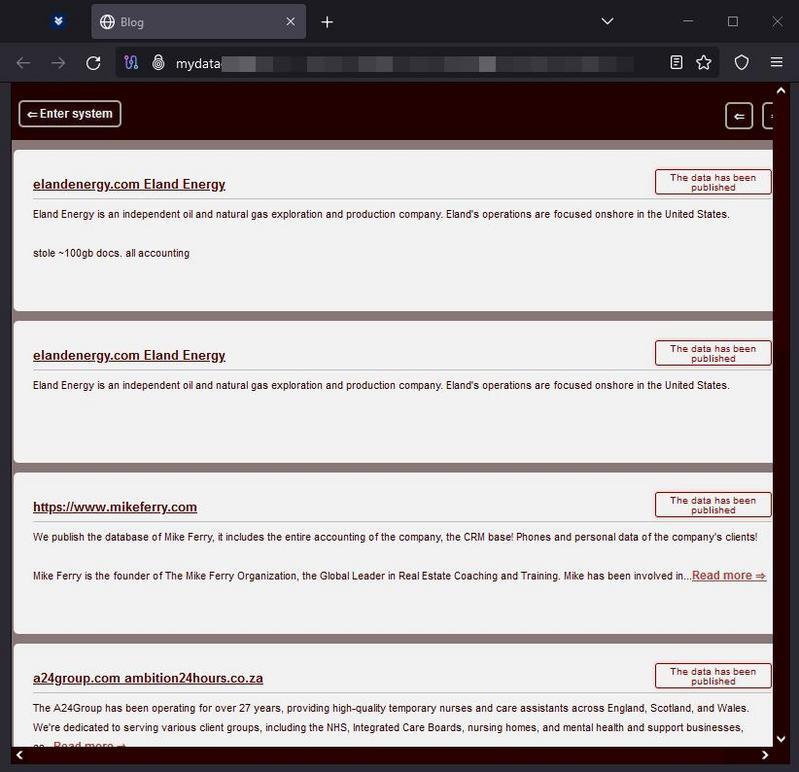Viewport: 799px width, 772px height.
Task: Toggle reader view icon
Action: [676, 63]
